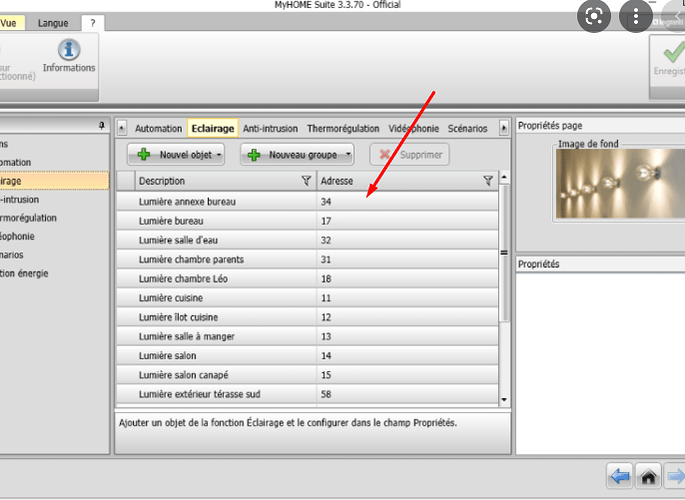Open the Nouvel objet dropdown arrow
Viewport: 685px width, 500px height.
(x=219, y=155)
